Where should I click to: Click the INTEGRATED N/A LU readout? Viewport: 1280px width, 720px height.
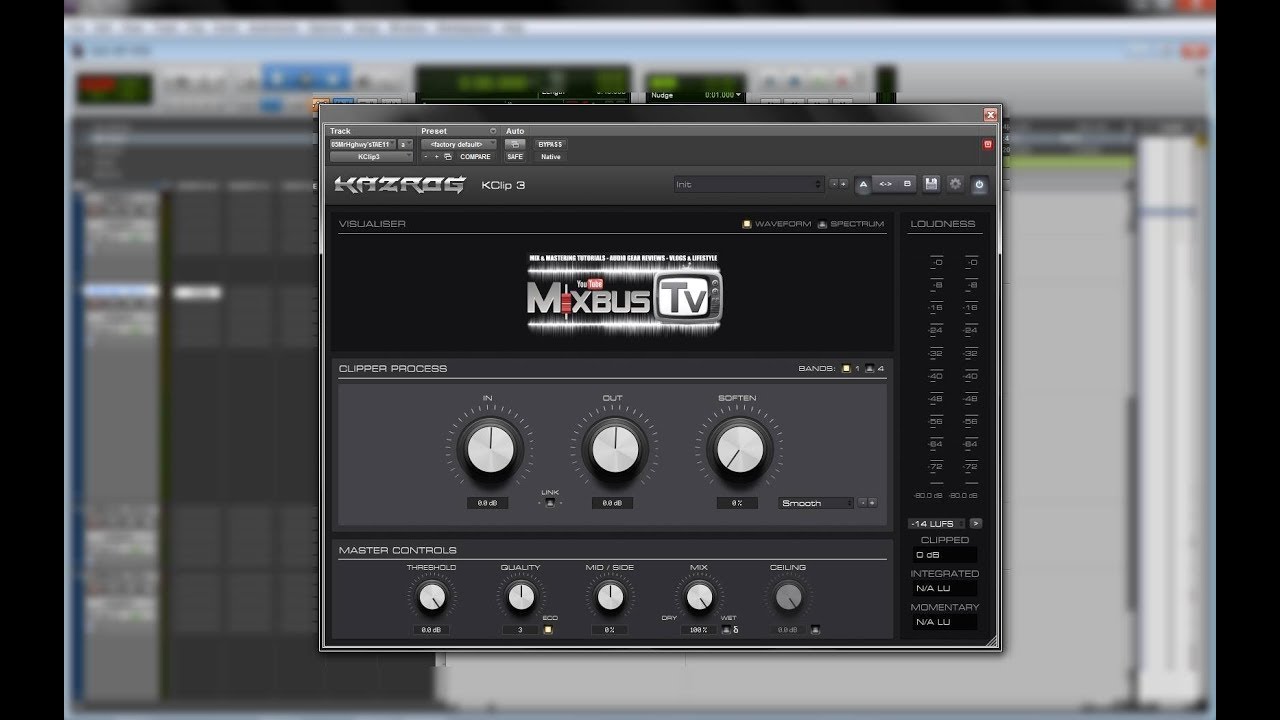coord(945,589)
